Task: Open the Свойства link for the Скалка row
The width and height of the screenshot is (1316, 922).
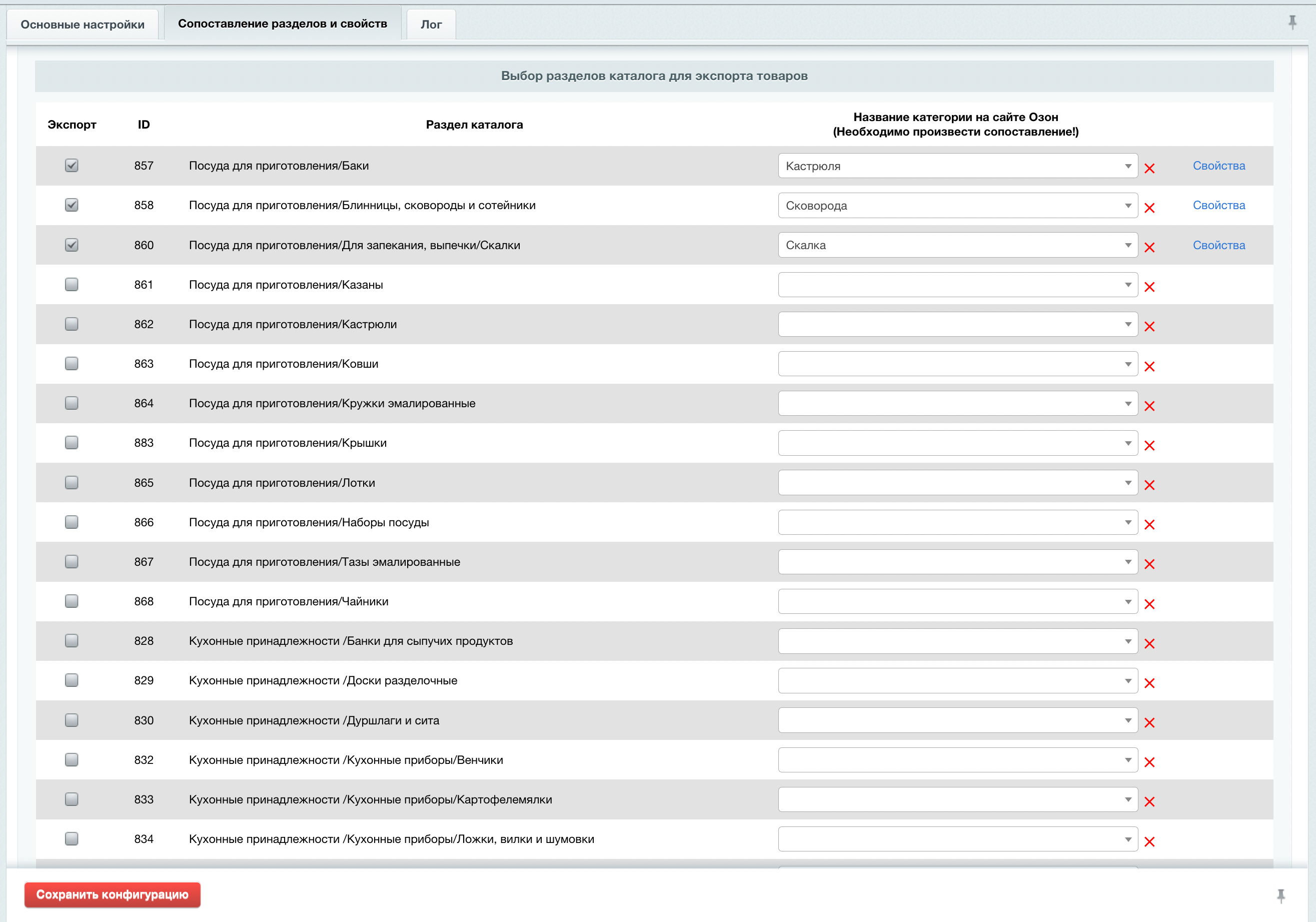Action: pyautogui.click(x=1218, y=246)
